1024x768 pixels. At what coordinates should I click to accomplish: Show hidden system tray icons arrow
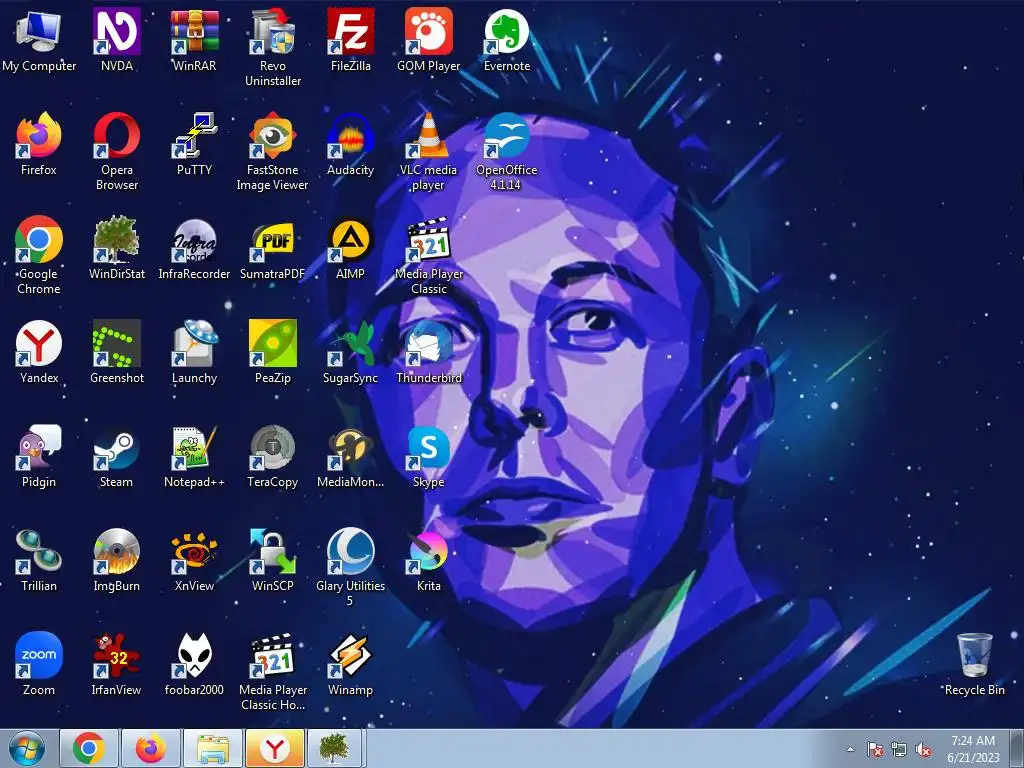[x=850, y=749]
